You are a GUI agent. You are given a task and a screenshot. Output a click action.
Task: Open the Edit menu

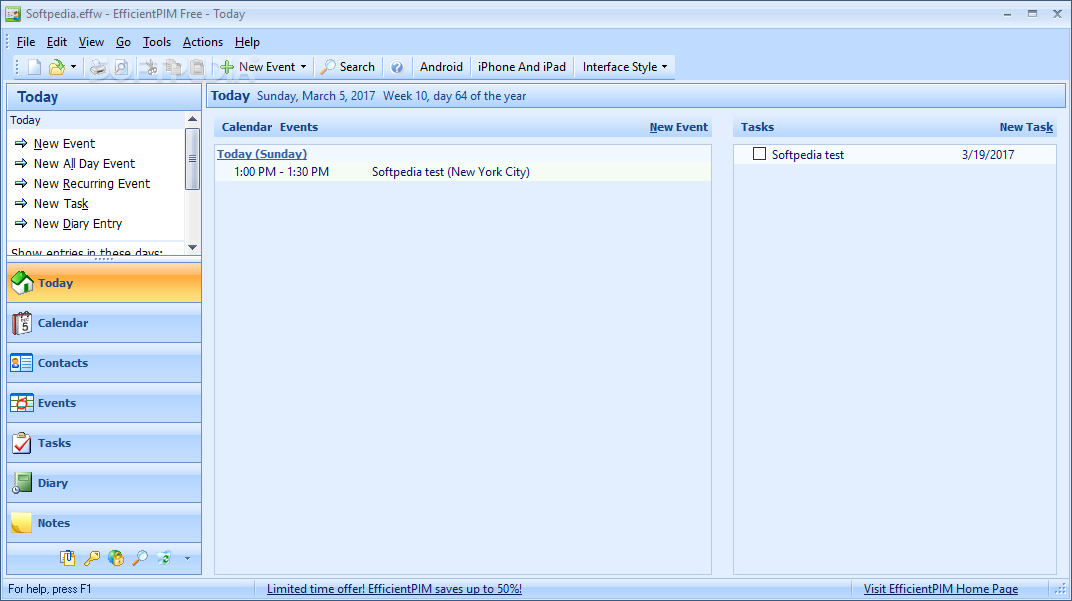57,42
